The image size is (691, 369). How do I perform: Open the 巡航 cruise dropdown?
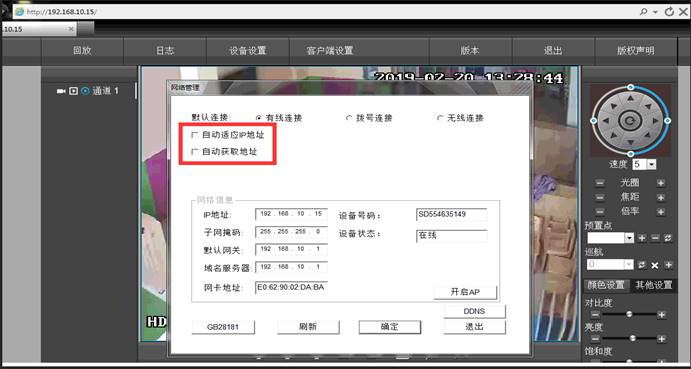click(629, 265)
